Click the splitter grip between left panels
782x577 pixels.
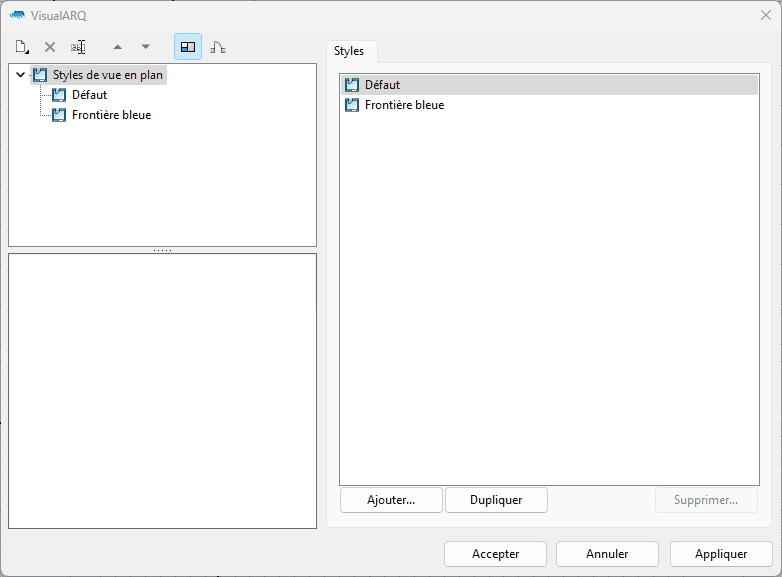click(163, 250)
